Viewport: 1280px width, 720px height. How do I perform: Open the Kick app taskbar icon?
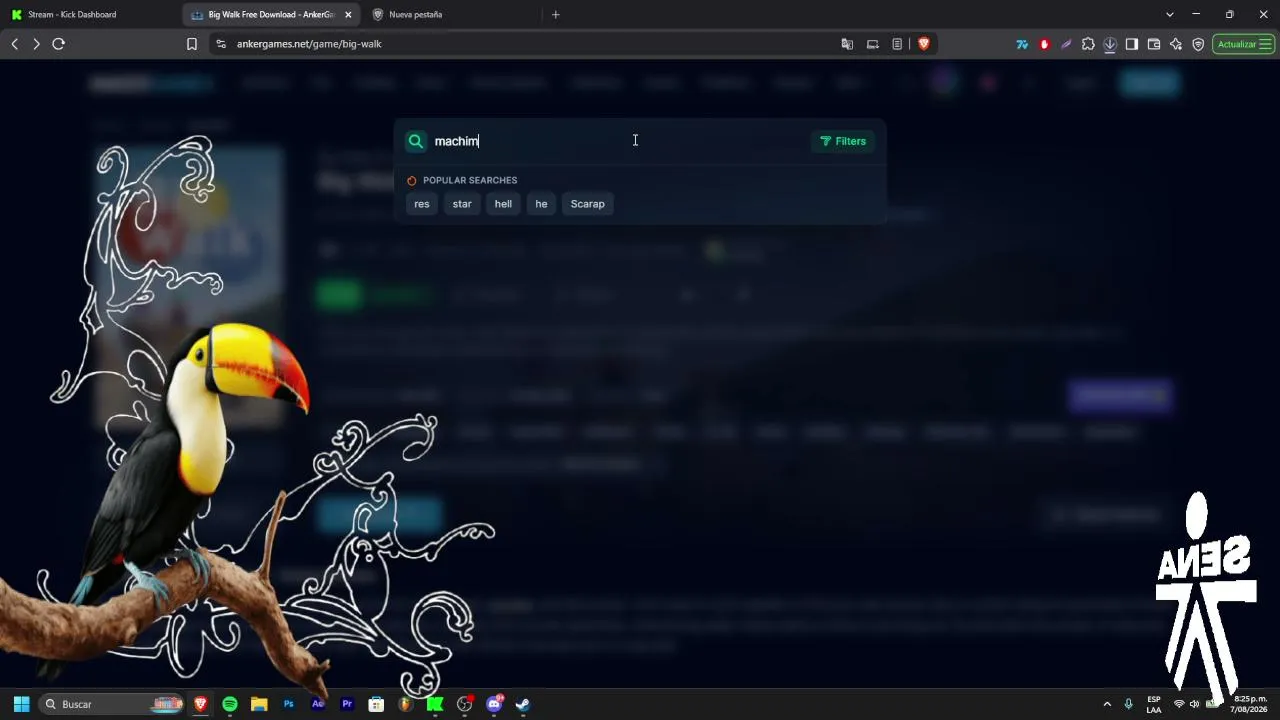pyautogui.click(x=435, y=704)
